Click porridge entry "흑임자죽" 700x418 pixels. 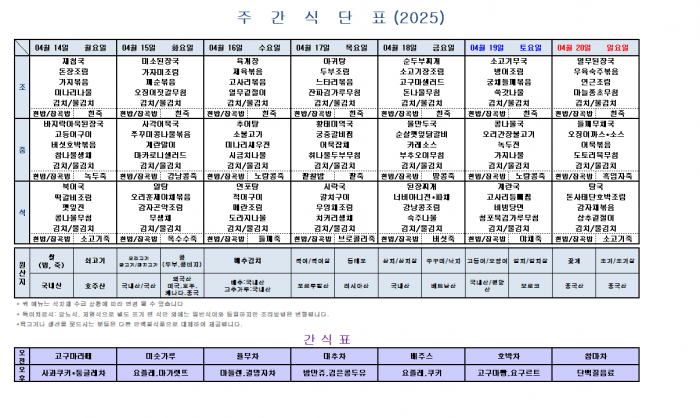[617, 176]
